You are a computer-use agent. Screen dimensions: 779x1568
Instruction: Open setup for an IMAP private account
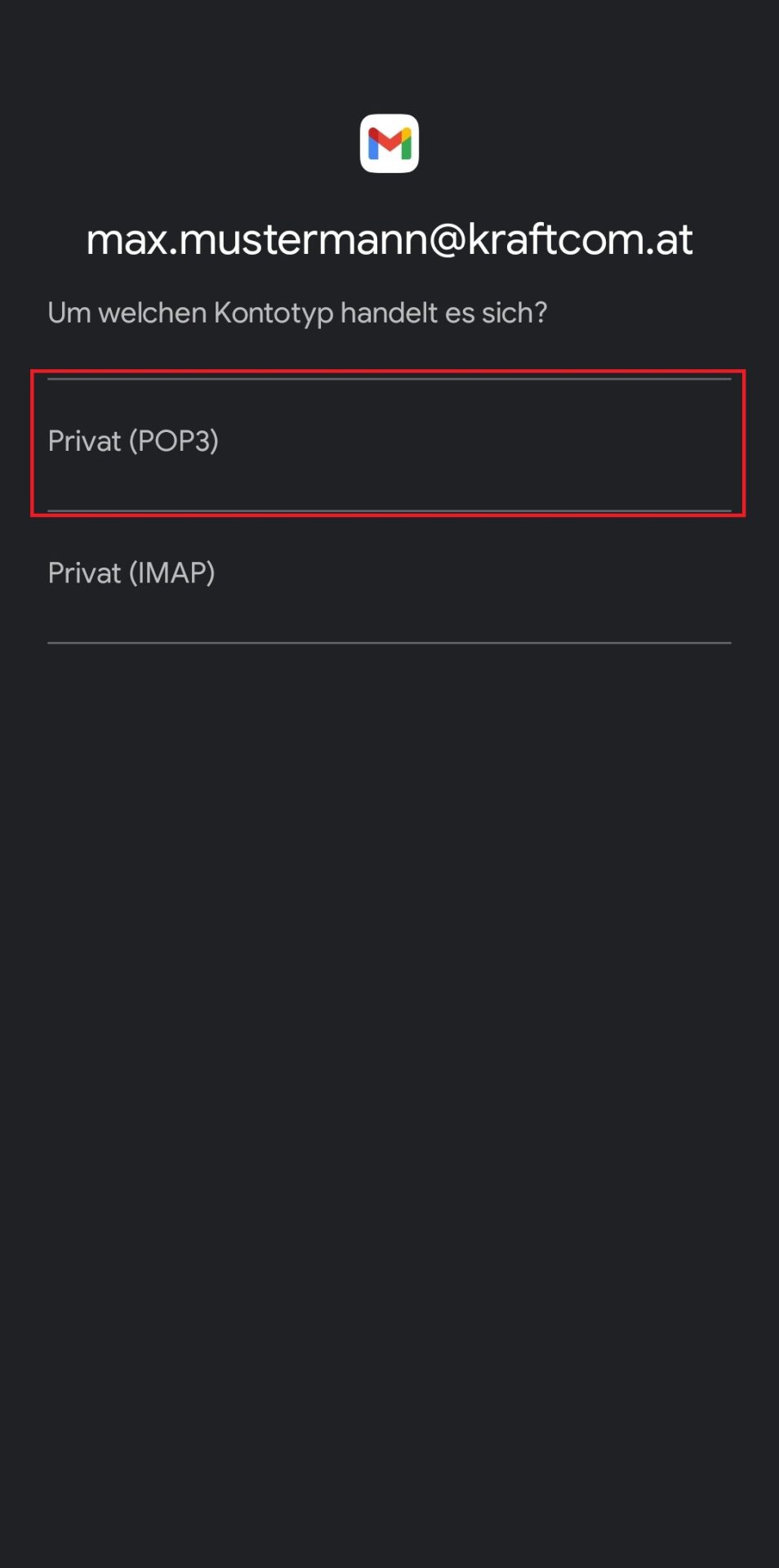click(388, 575)
